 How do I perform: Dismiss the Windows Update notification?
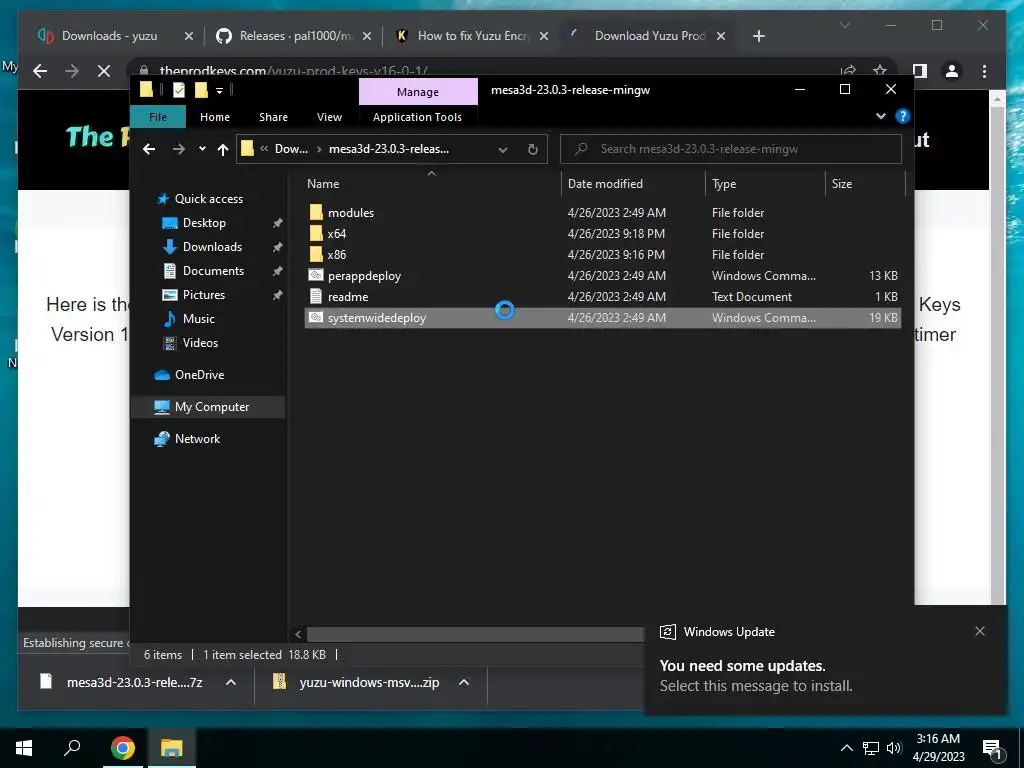[980, 632]
